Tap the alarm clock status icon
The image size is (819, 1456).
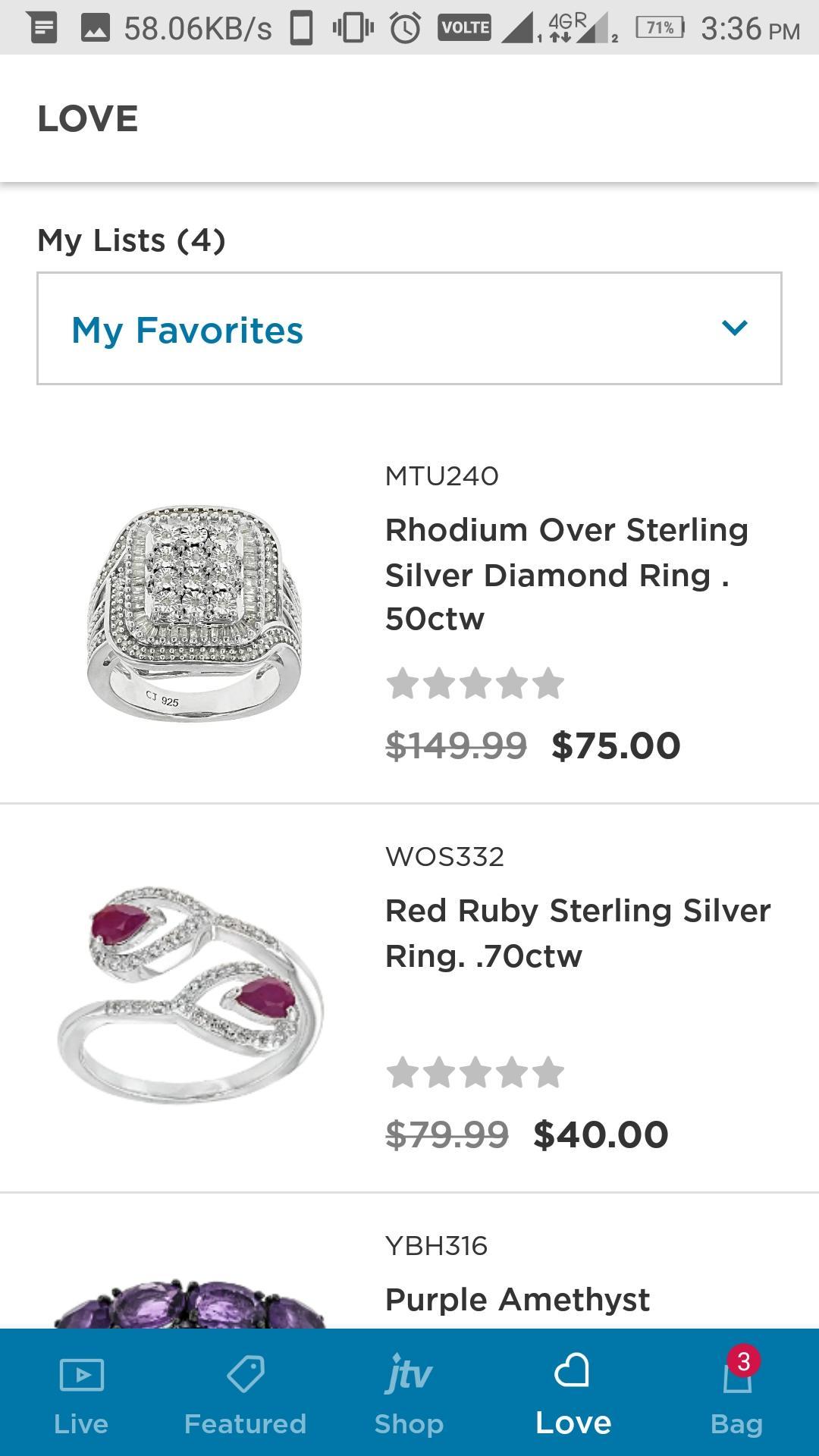[x=406, y=28]
